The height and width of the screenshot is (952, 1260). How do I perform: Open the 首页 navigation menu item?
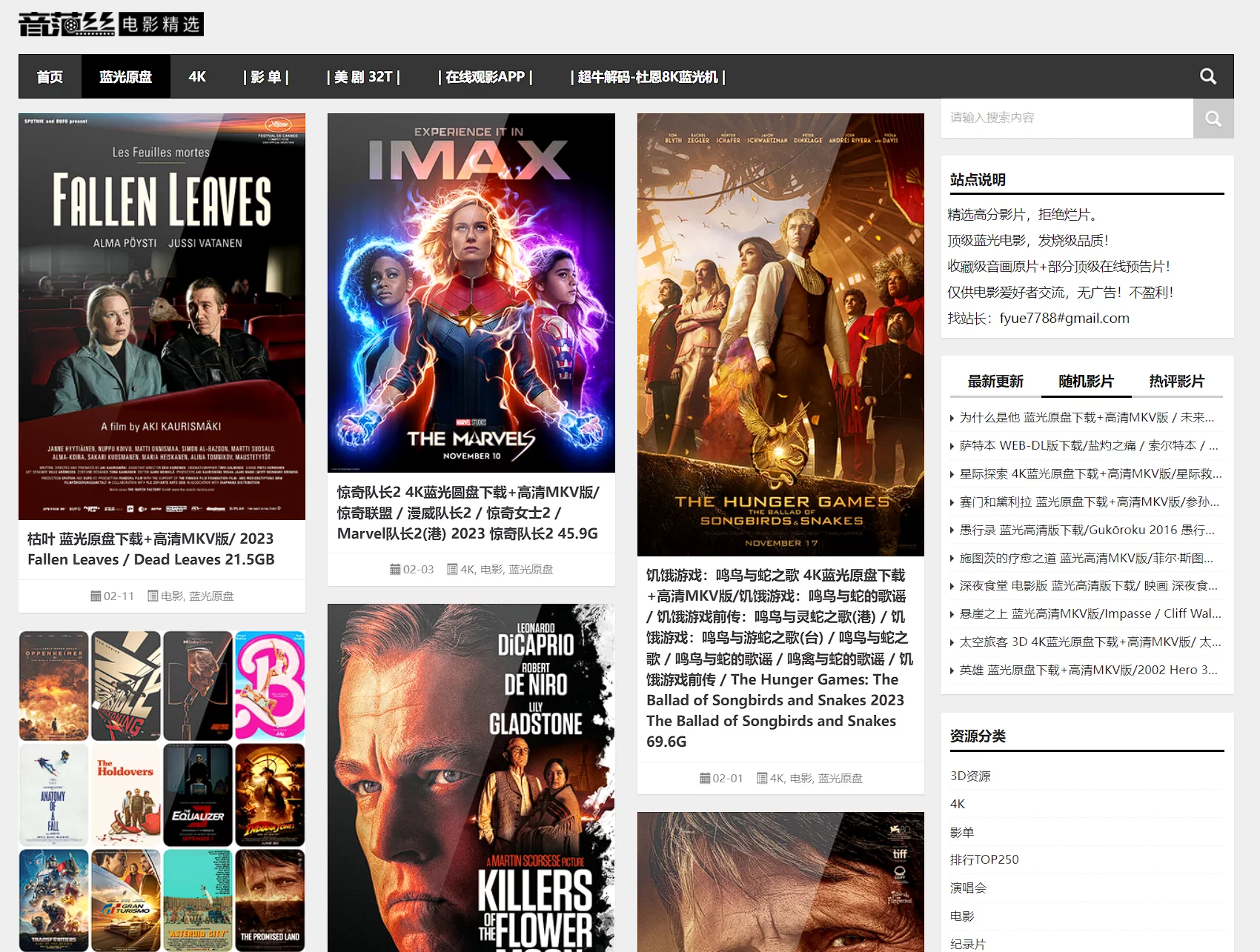pos(50,76)
